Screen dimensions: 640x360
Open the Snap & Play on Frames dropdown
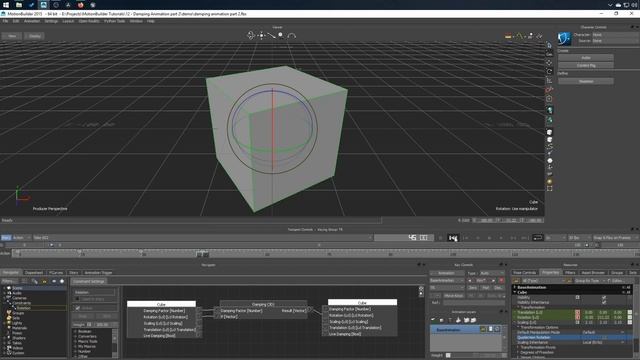click(x=615, y=238)
